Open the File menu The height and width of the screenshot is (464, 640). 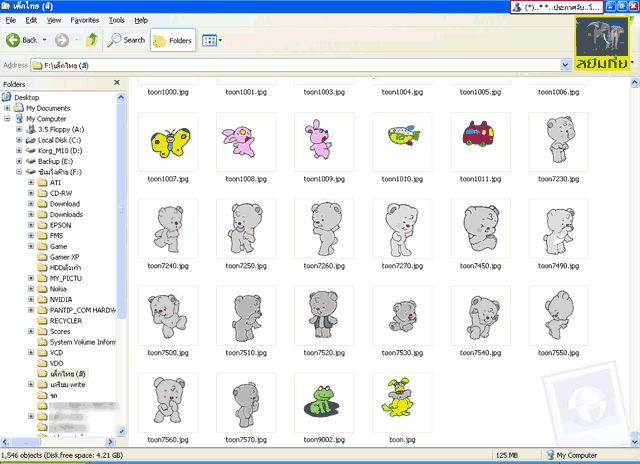click(11, 20)
